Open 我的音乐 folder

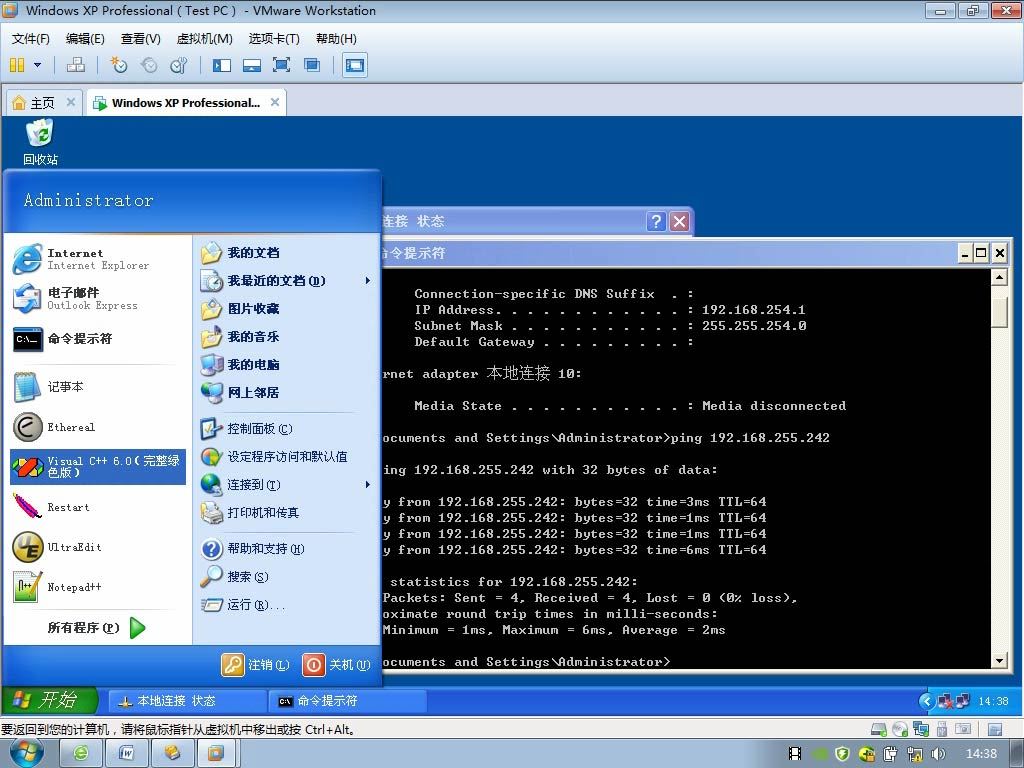[287, 336]
